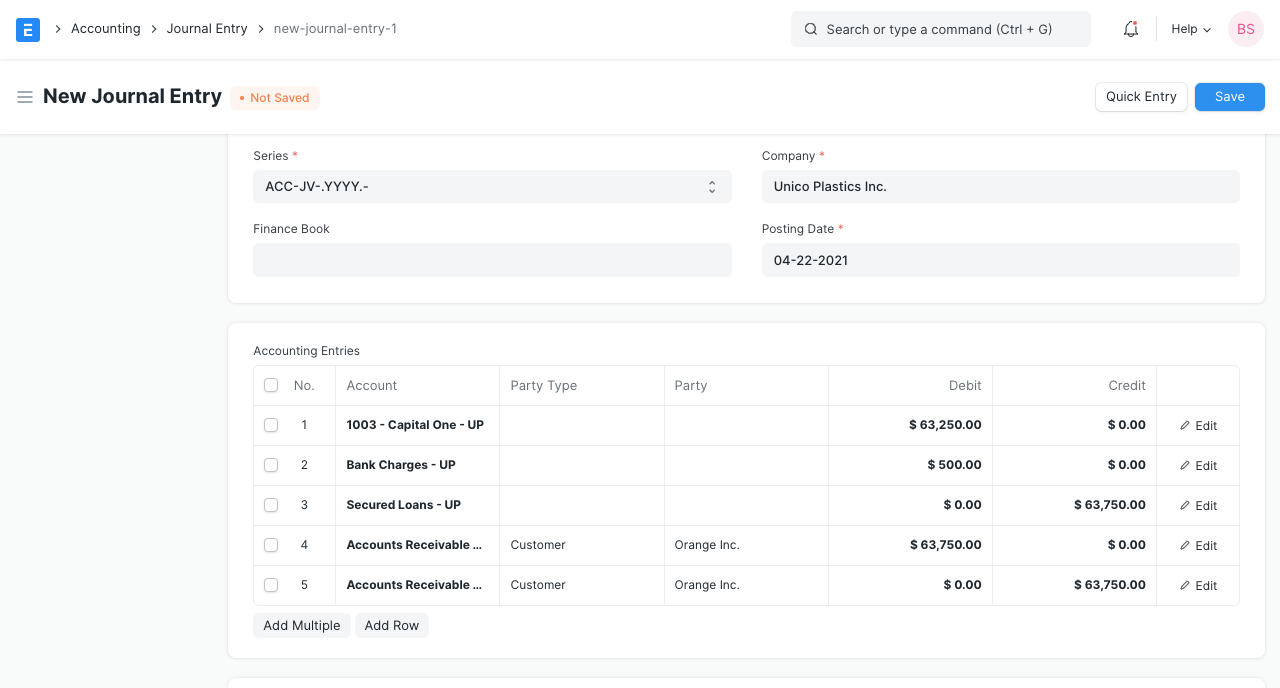The image size is (1280, 688).
Task: Click the Add Row button
Action: 391,626
